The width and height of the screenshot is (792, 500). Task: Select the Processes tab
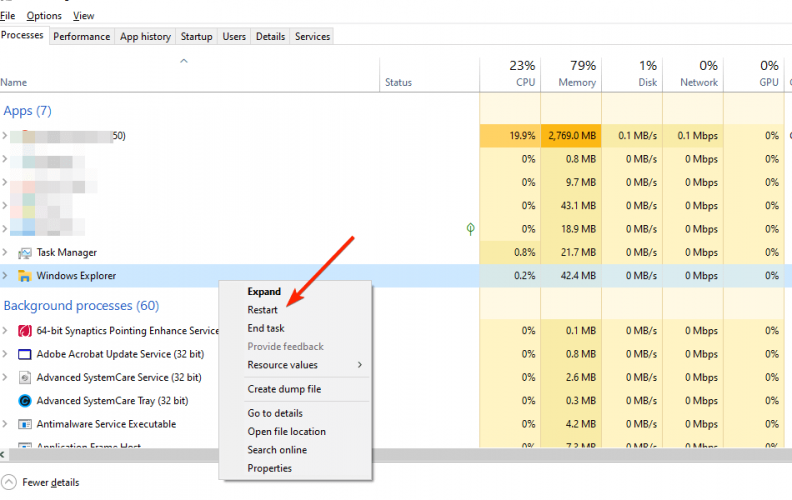tap(22, 35)
